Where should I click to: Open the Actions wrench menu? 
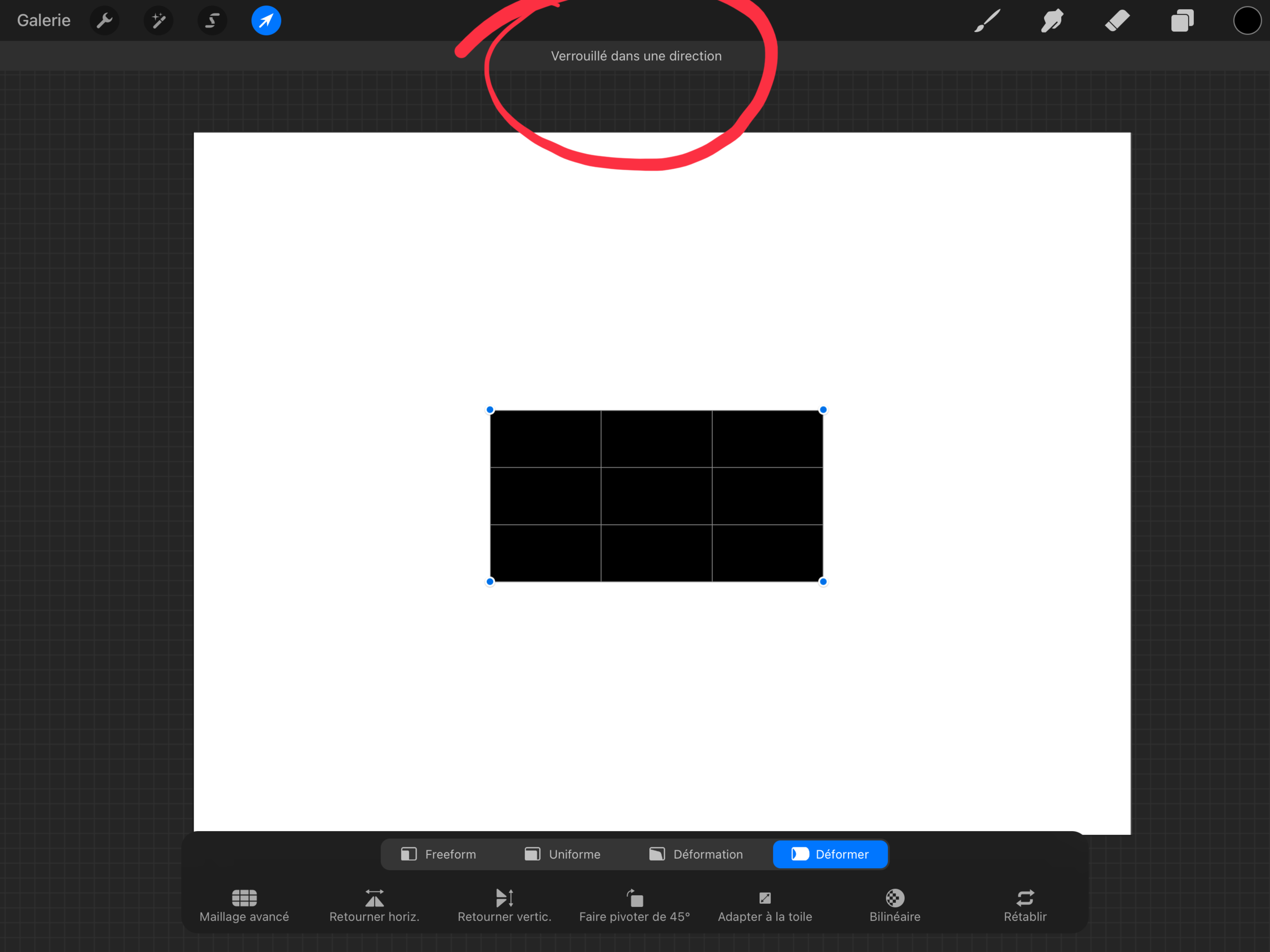point(105,21)
